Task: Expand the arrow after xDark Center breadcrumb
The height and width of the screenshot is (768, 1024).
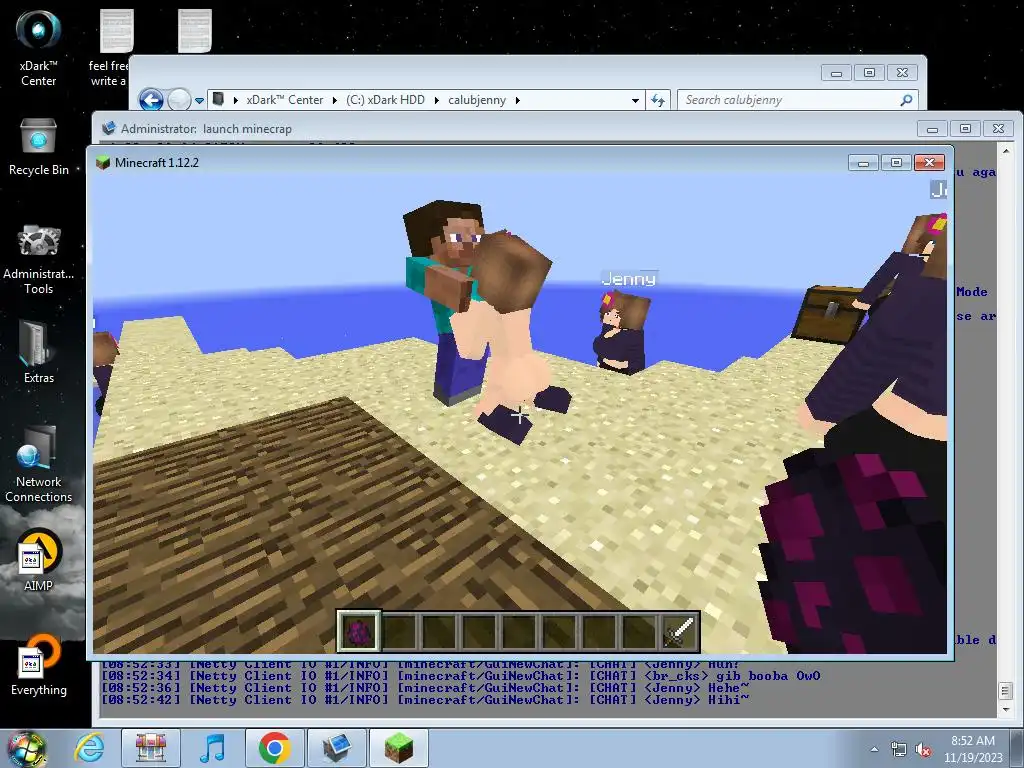Action: 334,100
